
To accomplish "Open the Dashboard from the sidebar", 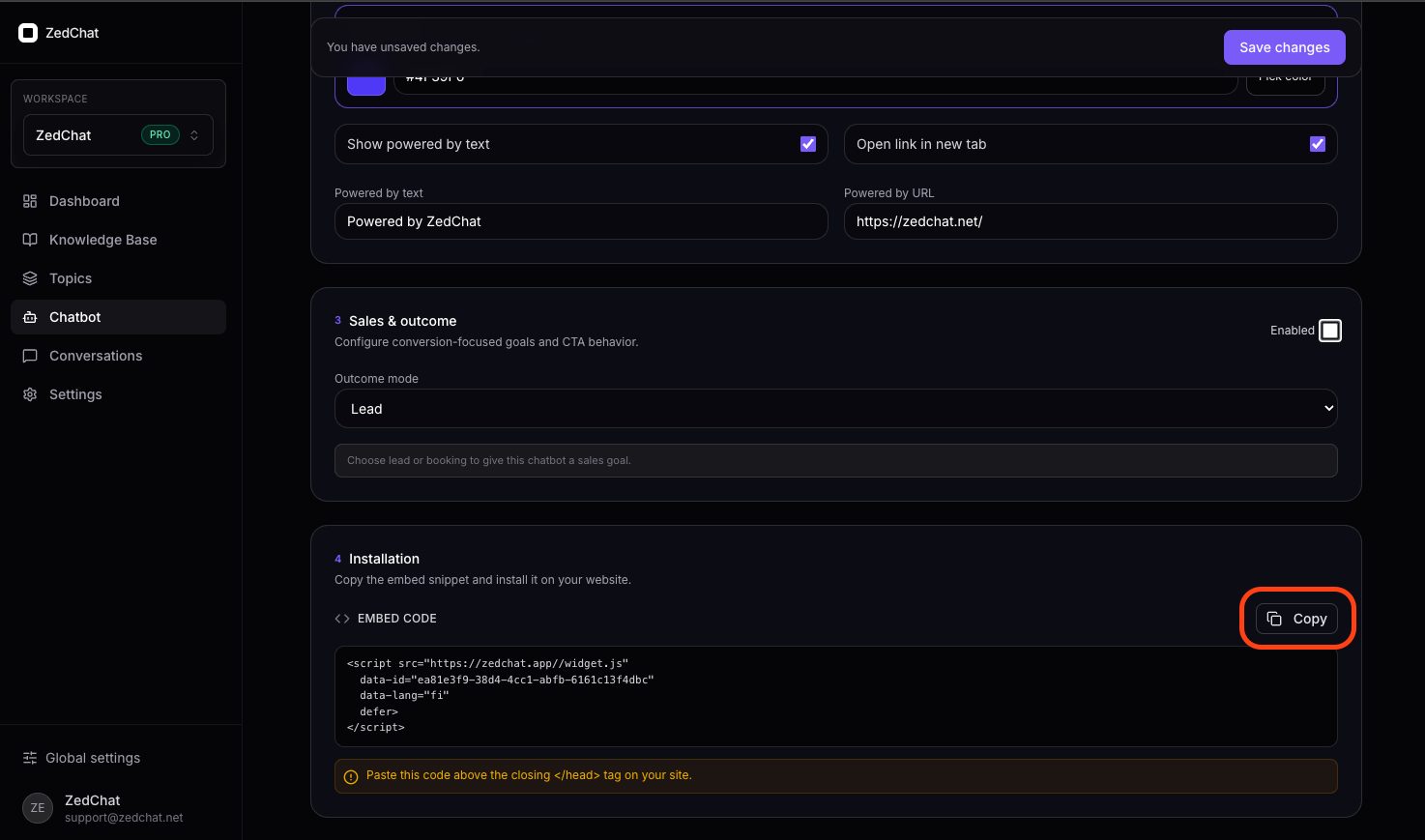I will point(84,201).
